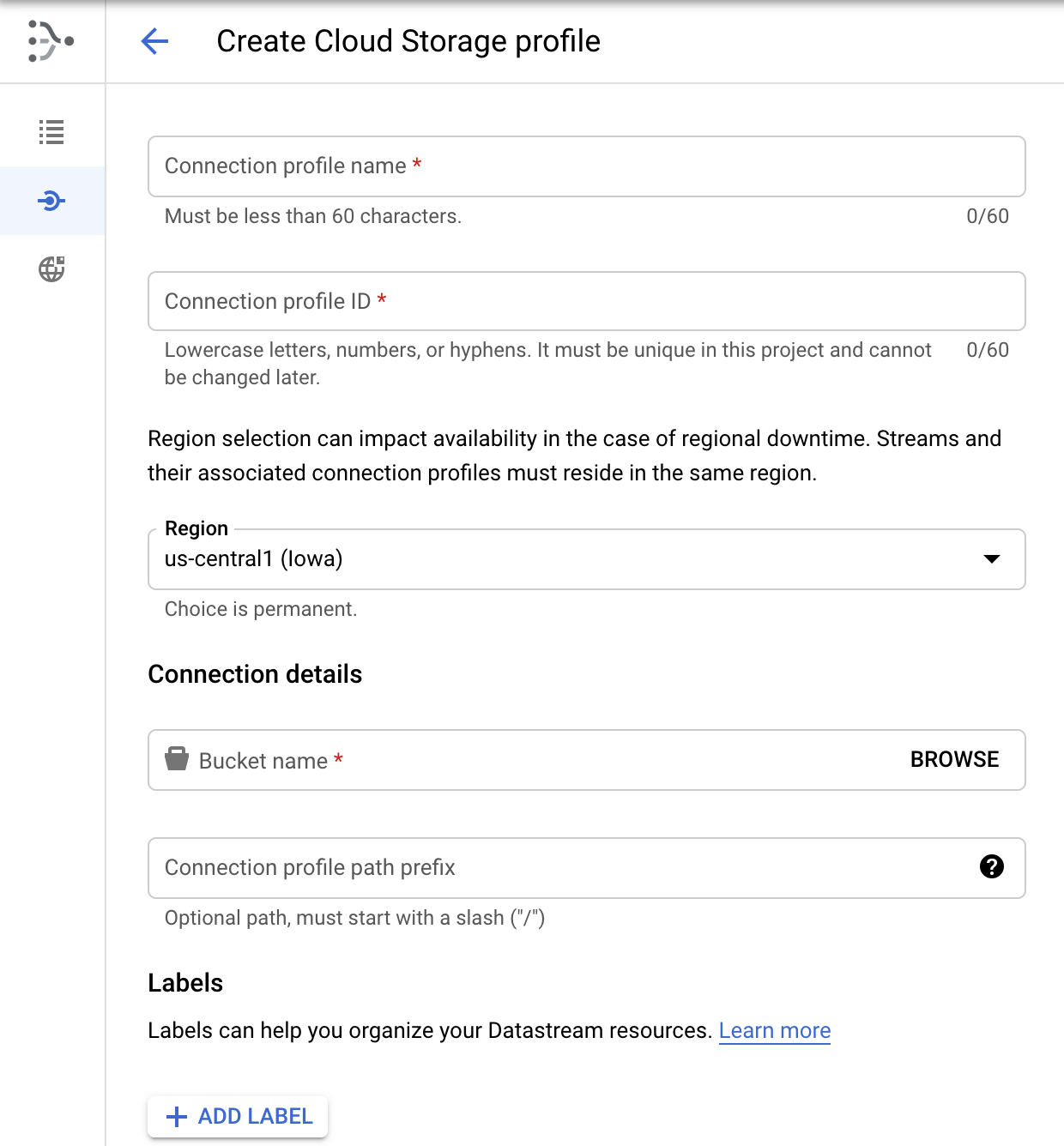
Task: Click the Region dropdown arrow
Action: (x=993, y=559)
